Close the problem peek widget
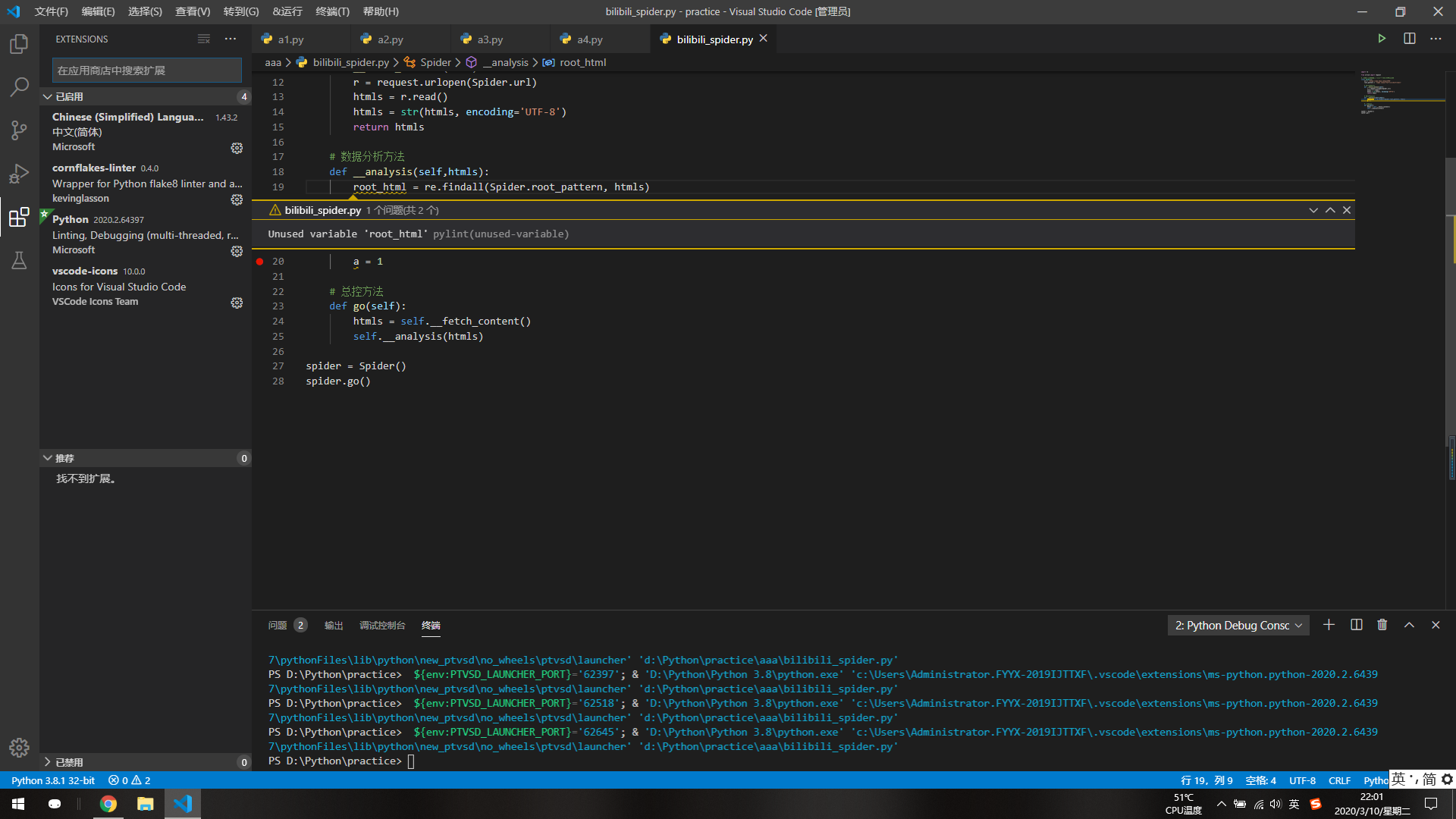Screen dimensions: 1456x819 [x=1347, y=210]
